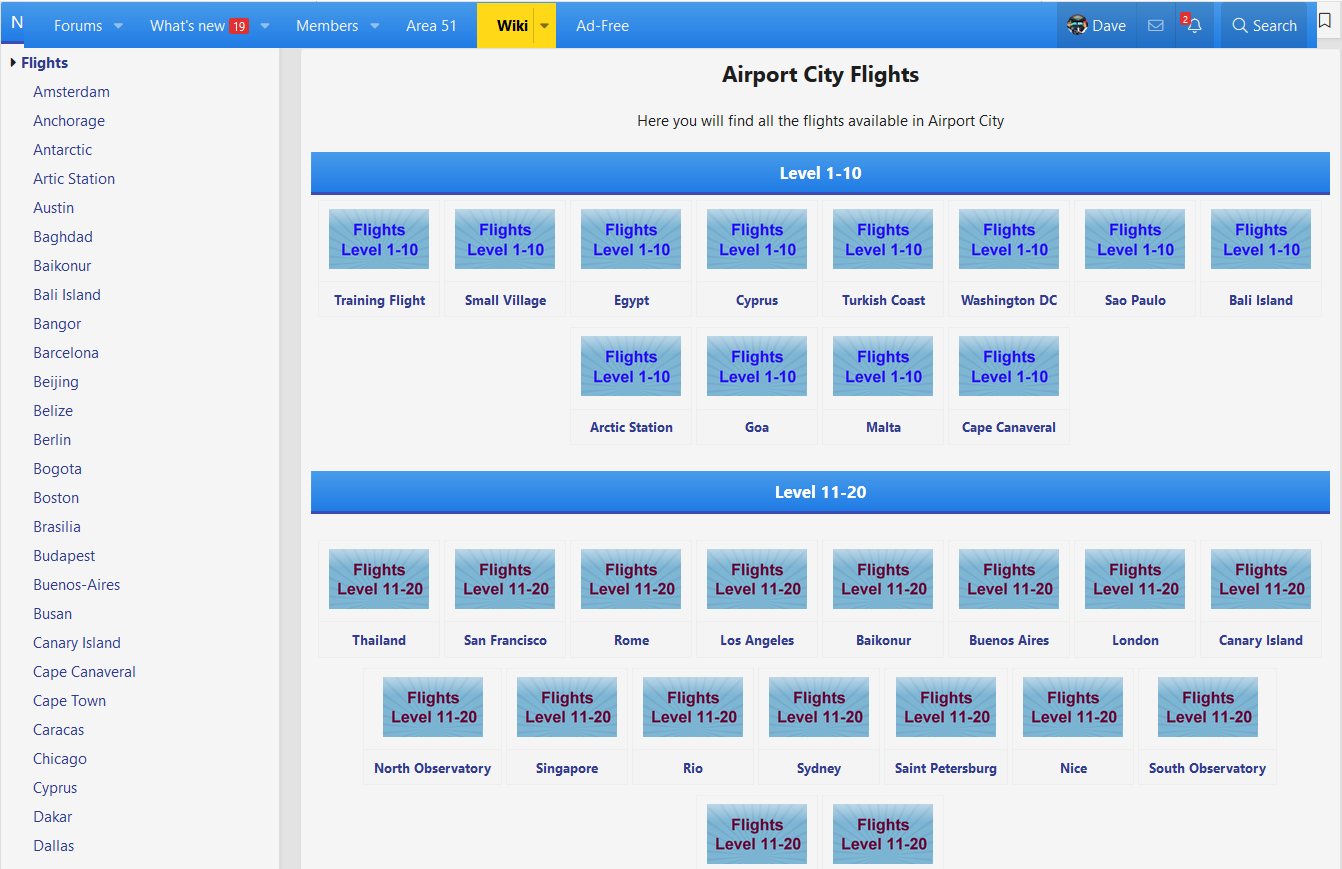Click the Cyprus flight label link

point(757,300)
